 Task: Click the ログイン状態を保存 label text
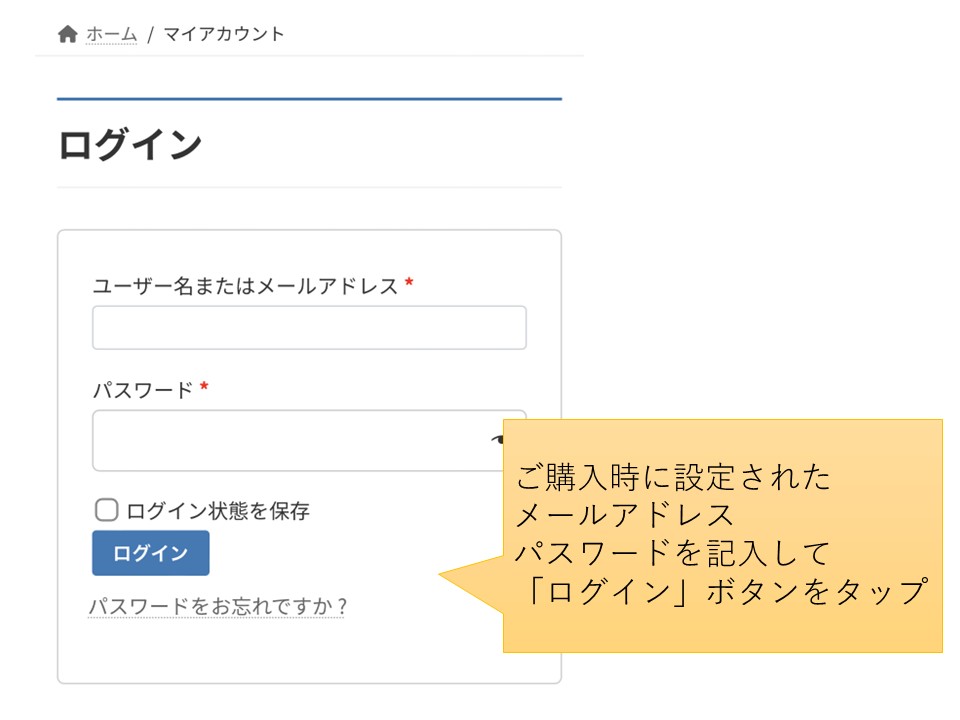click(x=218, y=511)
